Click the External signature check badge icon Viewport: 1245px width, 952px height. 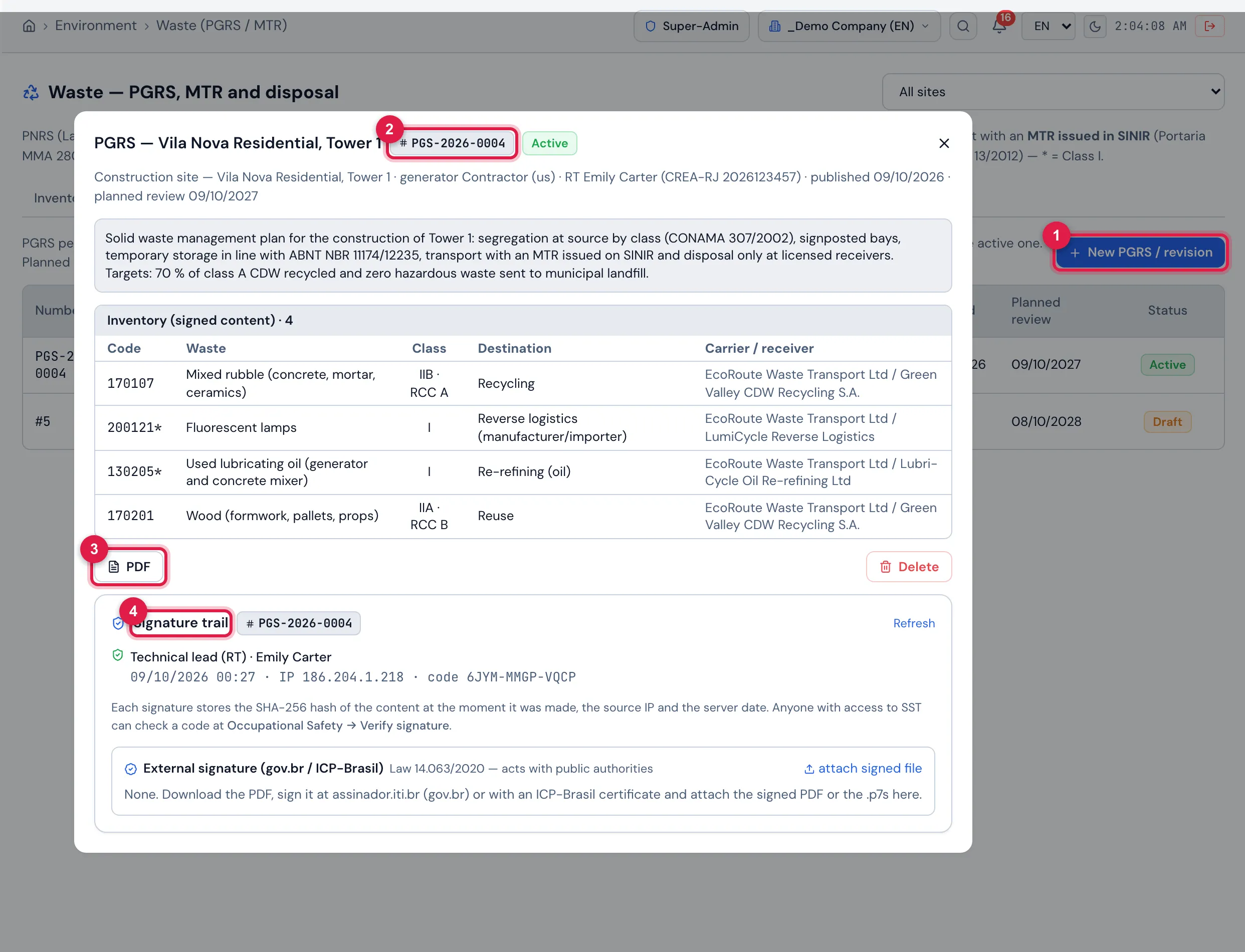(x=130, y=769)
